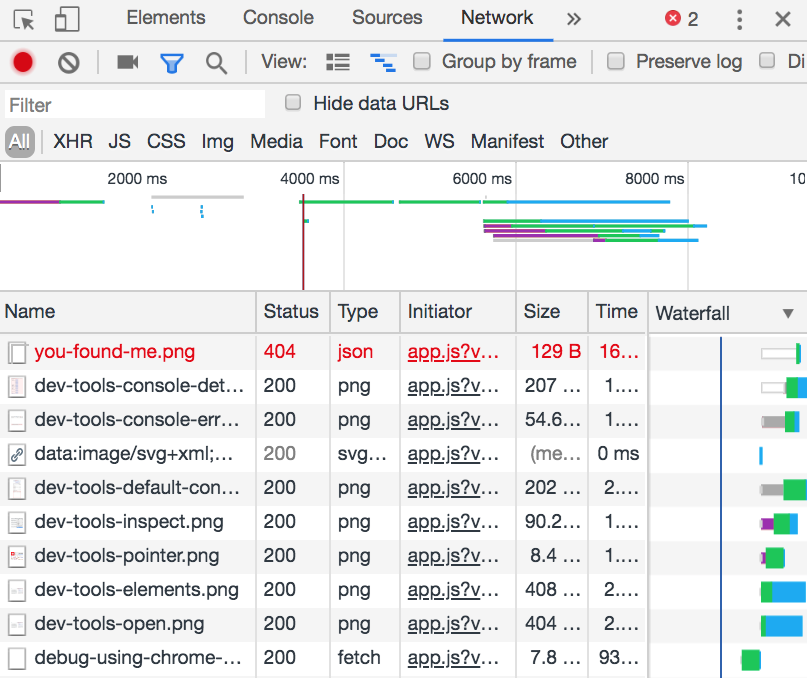Select the Network tab
Viewport: 807px width, 678px height.
(497, 18)
